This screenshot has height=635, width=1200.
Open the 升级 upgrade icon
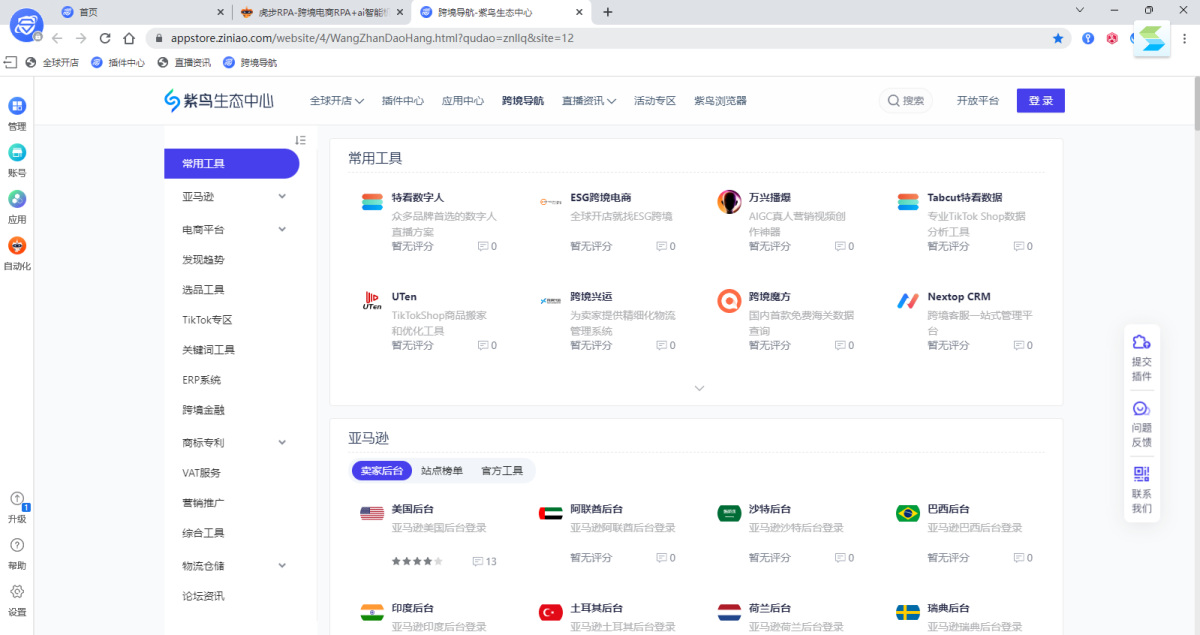click(18, 505)
